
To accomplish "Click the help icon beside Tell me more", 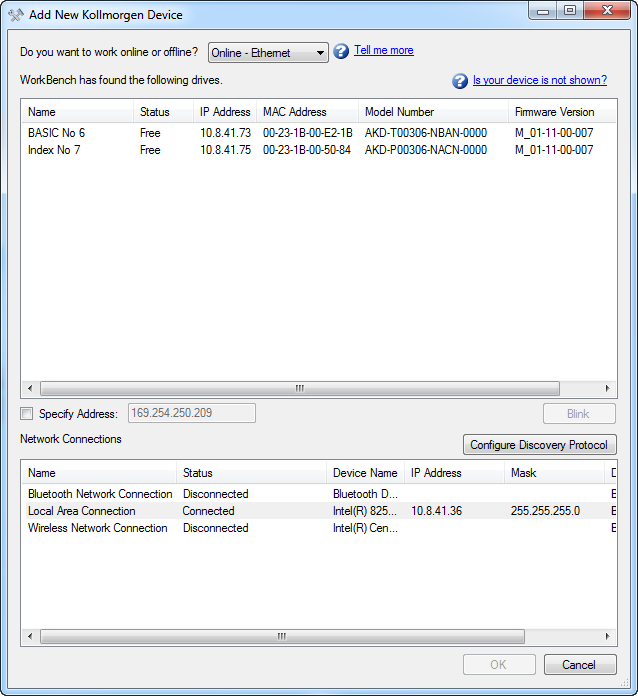I will 341,51.
